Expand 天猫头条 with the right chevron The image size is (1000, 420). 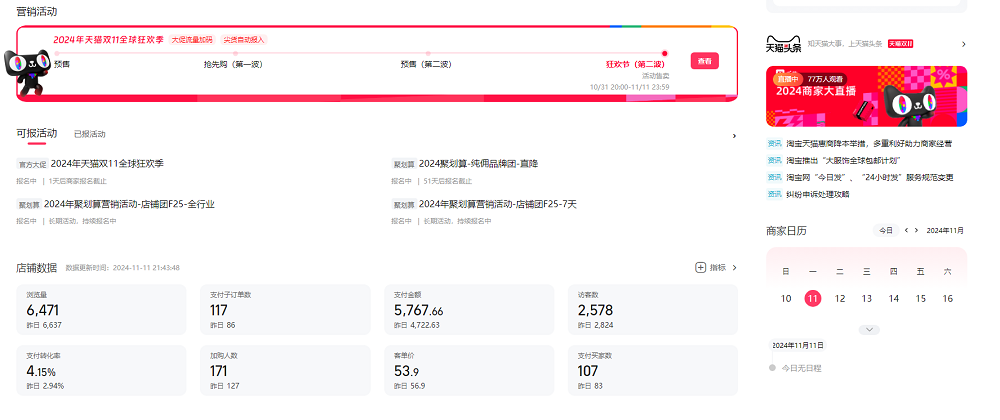[x=964, y=44]
